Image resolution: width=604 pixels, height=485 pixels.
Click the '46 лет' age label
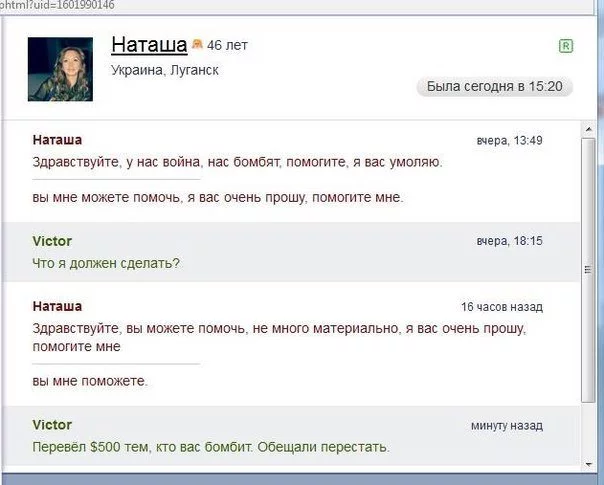(x=227, y=45)
